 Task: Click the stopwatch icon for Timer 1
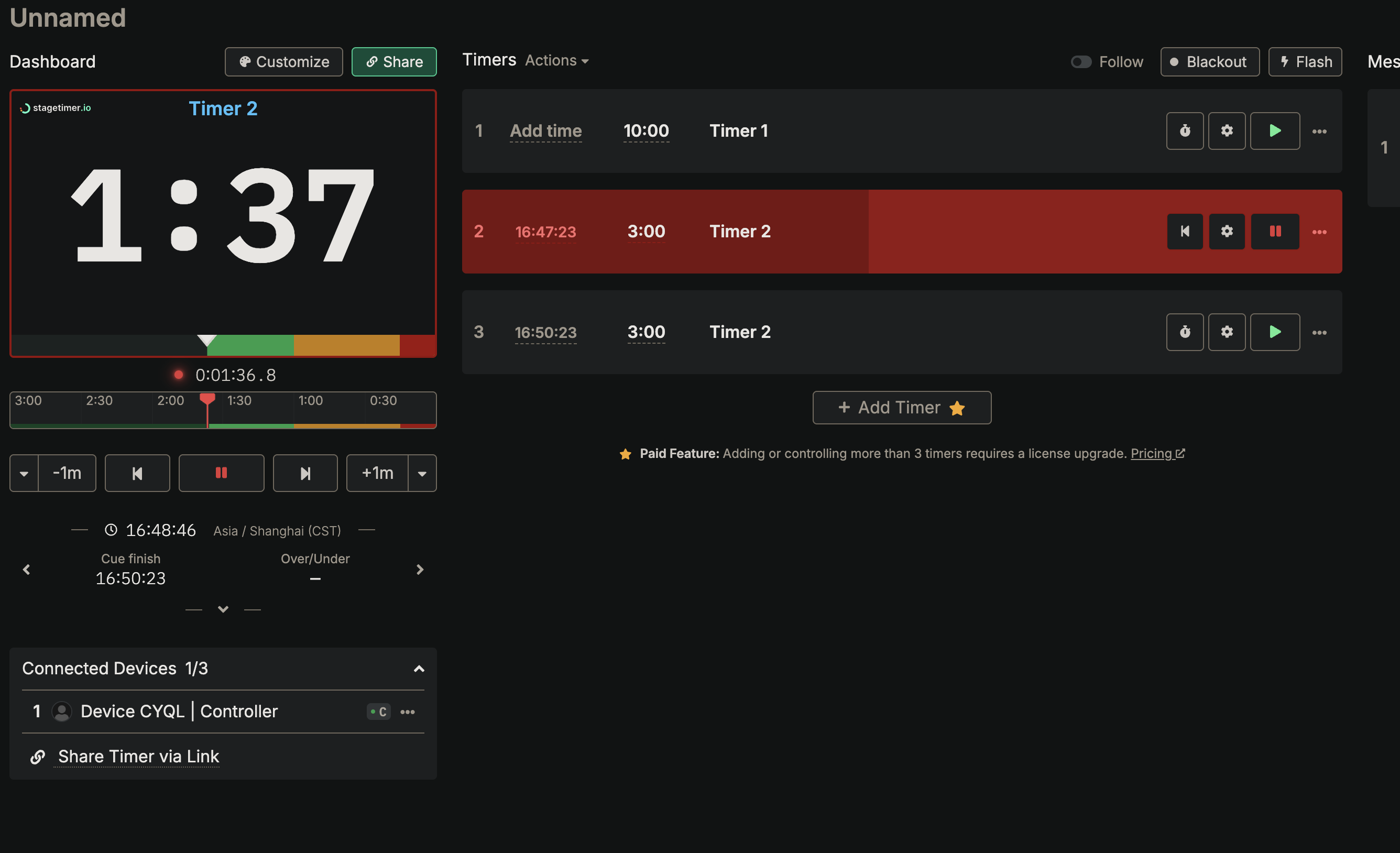[1185, 130]
